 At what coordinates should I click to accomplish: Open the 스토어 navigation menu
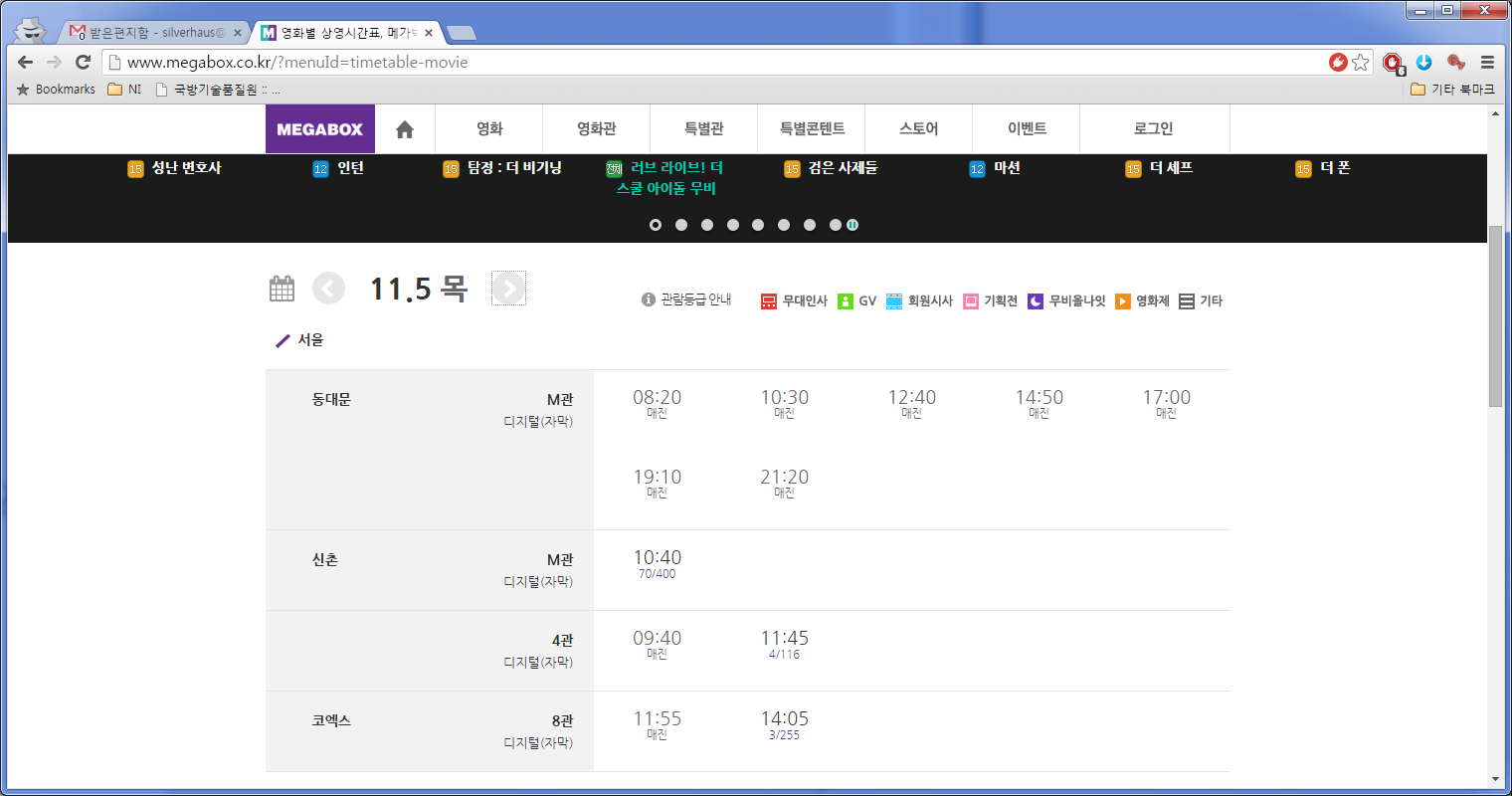click(918, 129)
